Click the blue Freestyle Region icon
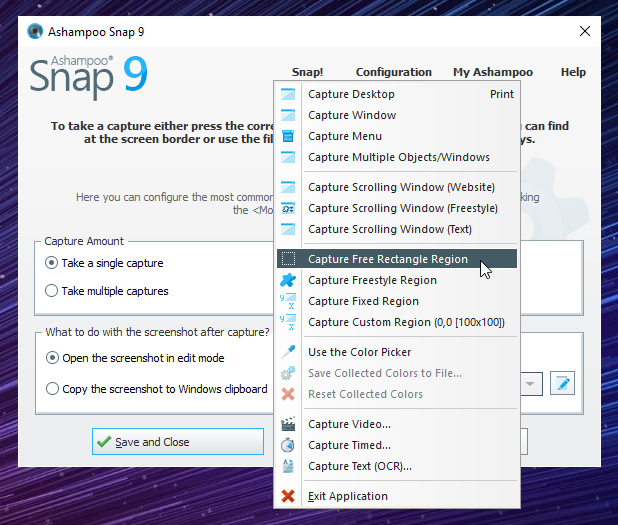The image size is (618, 525). pyautogui.click(x=288, y=280)
